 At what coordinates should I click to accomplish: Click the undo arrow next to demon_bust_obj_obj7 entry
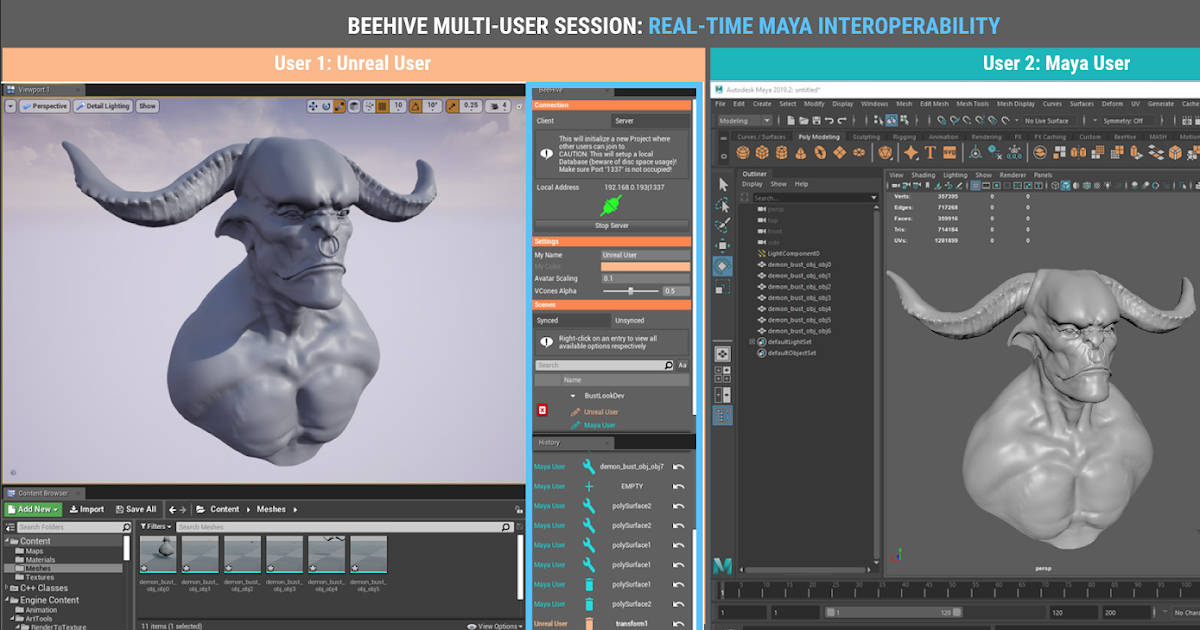(x=677, y=467)
